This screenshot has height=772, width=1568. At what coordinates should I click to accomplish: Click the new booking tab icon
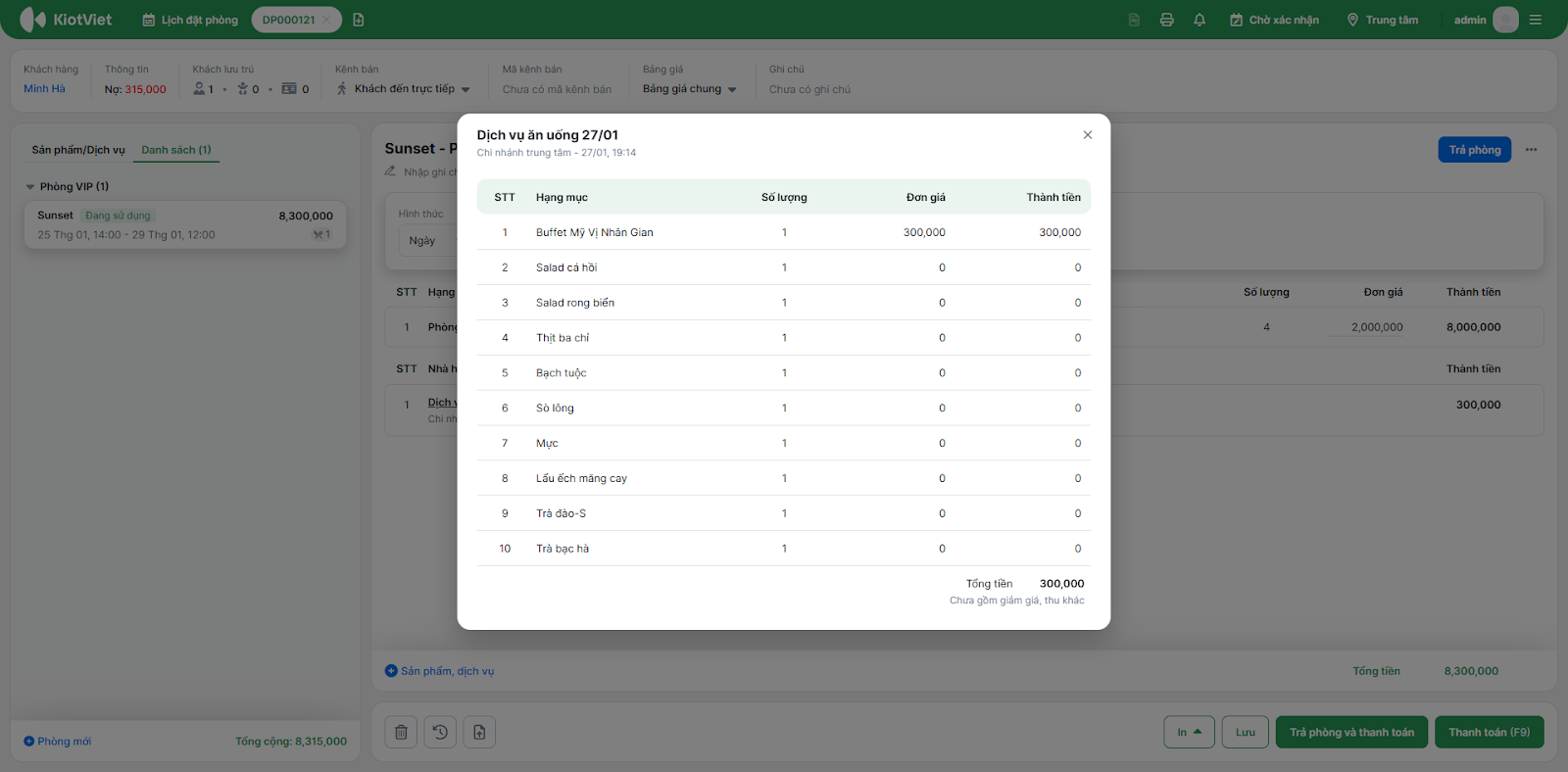point(359,20)
